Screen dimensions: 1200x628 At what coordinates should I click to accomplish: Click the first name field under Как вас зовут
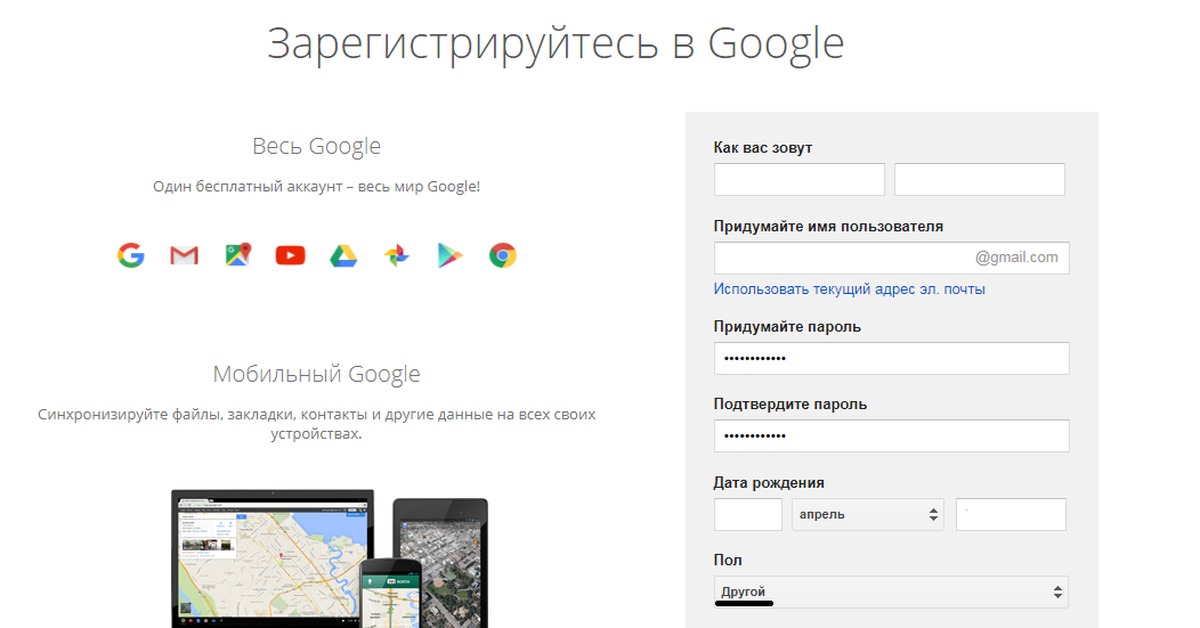[x=799, y=180]
